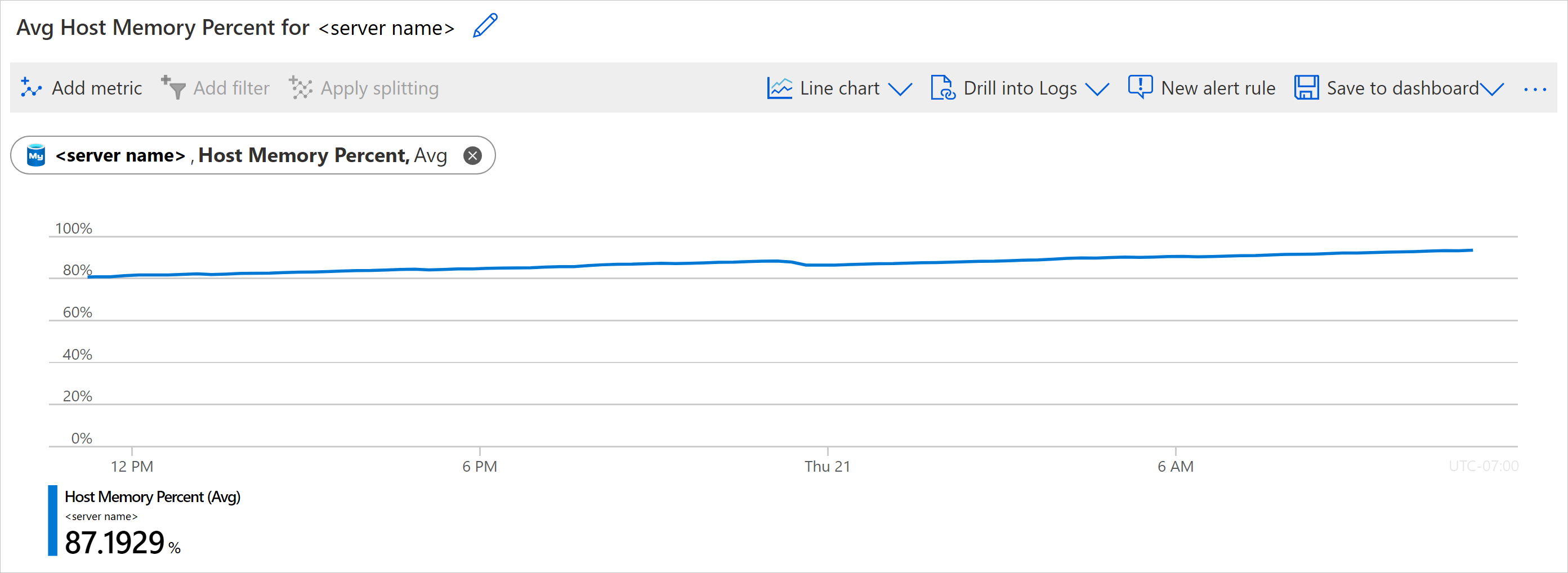Click the Line chart icon
Screen dimensions: 1568x573
(779, 88)
